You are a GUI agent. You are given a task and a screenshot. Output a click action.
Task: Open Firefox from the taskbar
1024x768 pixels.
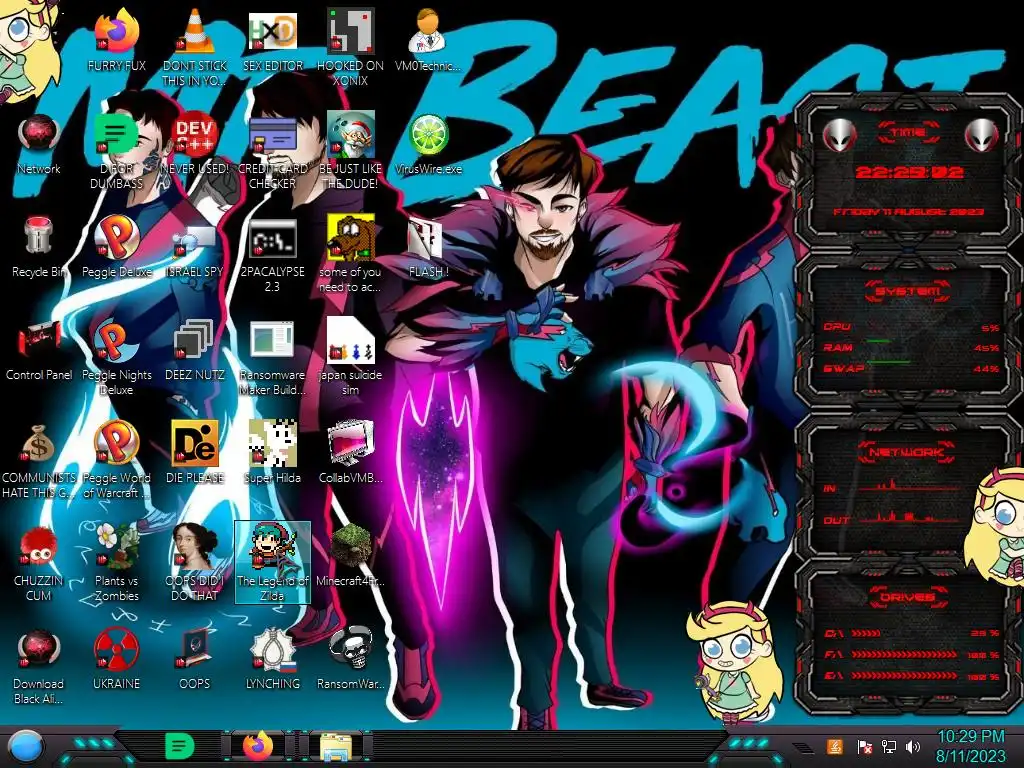(x=258, y=746)
